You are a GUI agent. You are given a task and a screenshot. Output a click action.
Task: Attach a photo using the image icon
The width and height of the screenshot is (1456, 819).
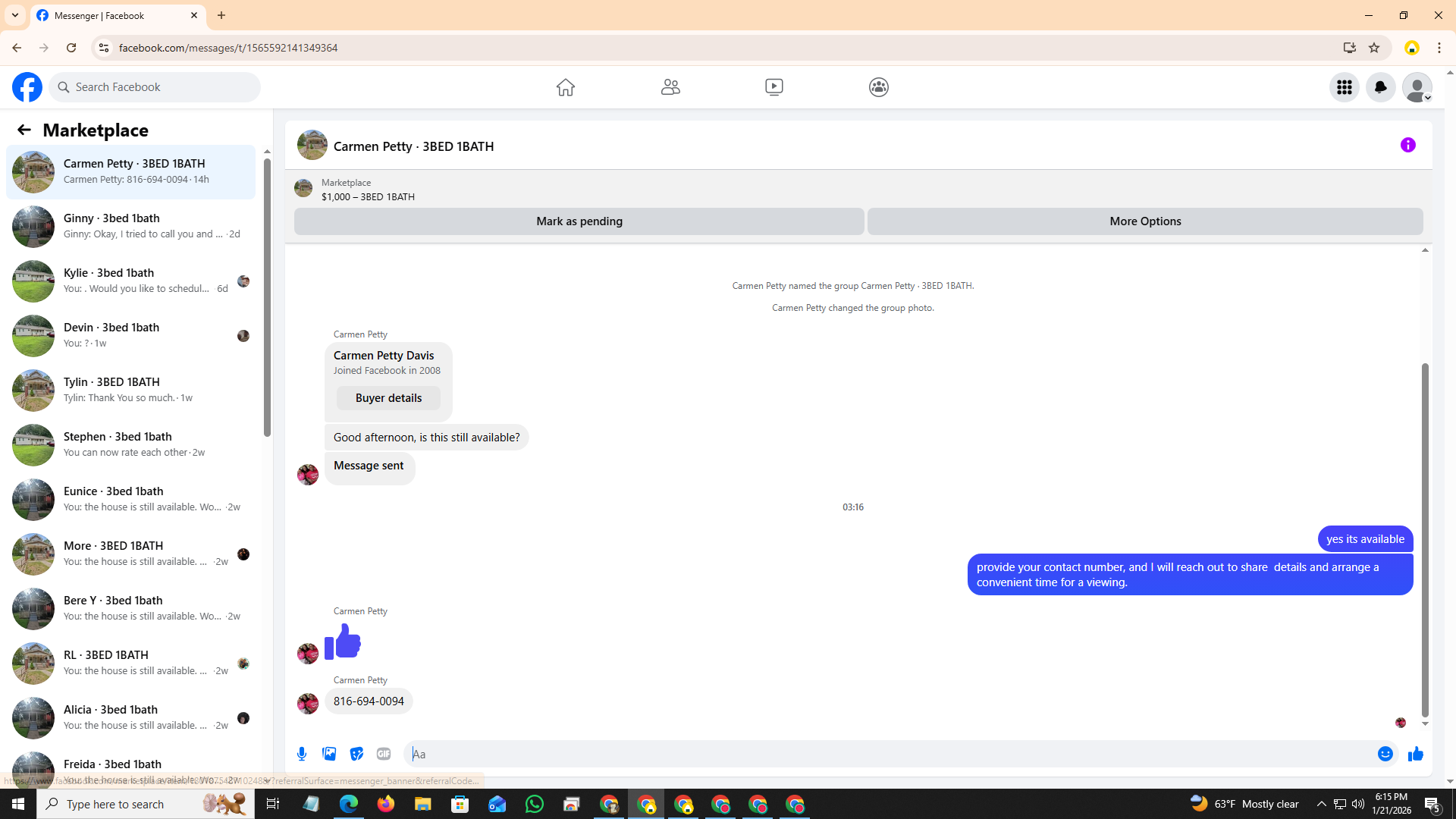click(329, 754)
